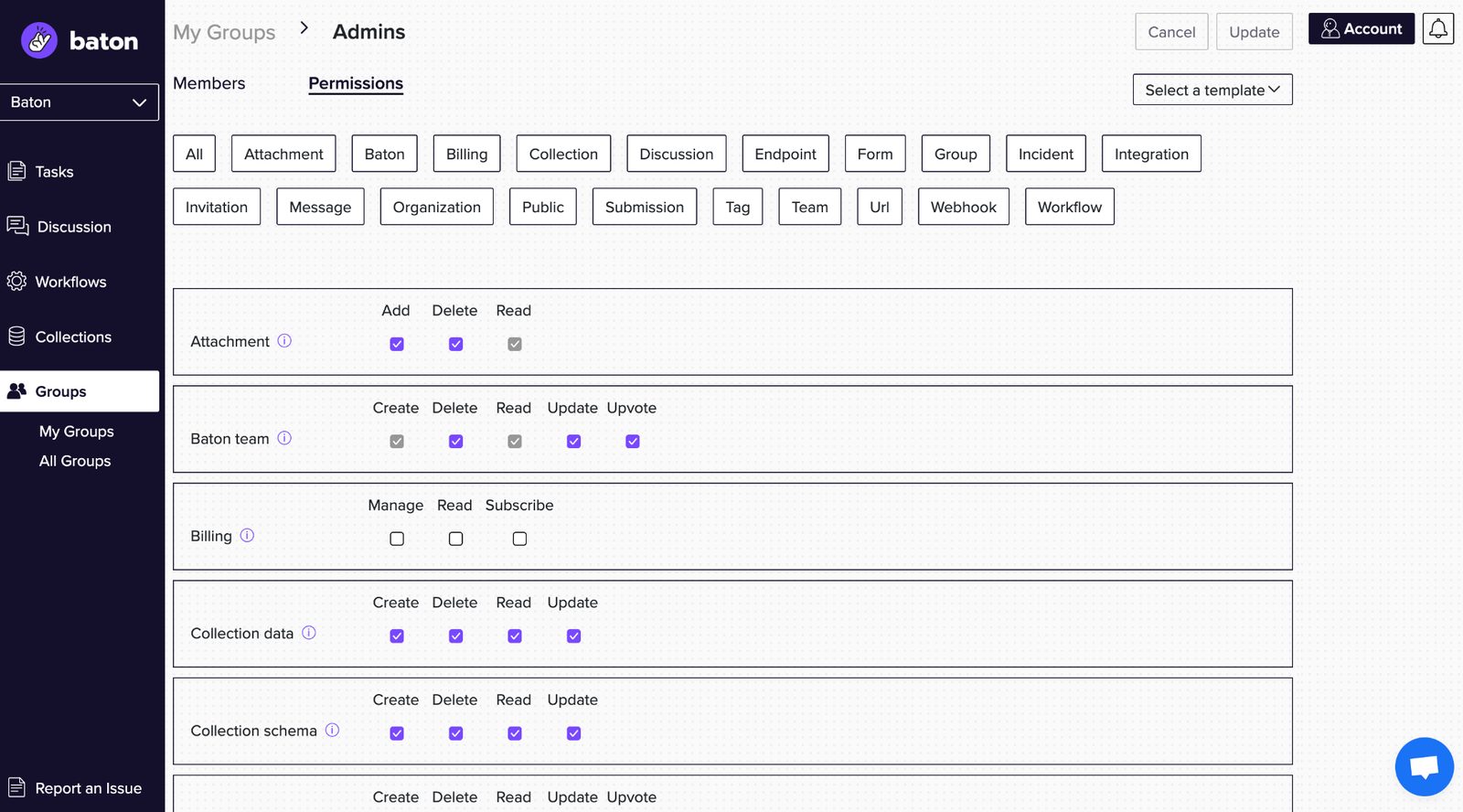The width and height of the screenshot is (1463, 812).
Task: Click the Cancel button
Action: 1171,32
